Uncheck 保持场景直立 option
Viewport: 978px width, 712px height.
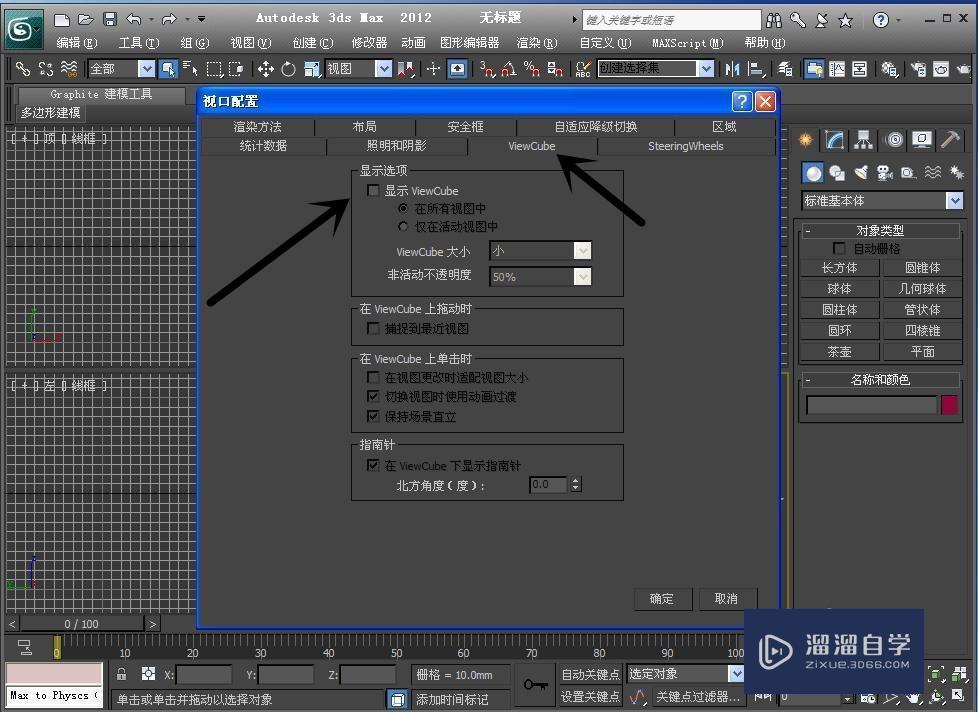tap(373, 416)
